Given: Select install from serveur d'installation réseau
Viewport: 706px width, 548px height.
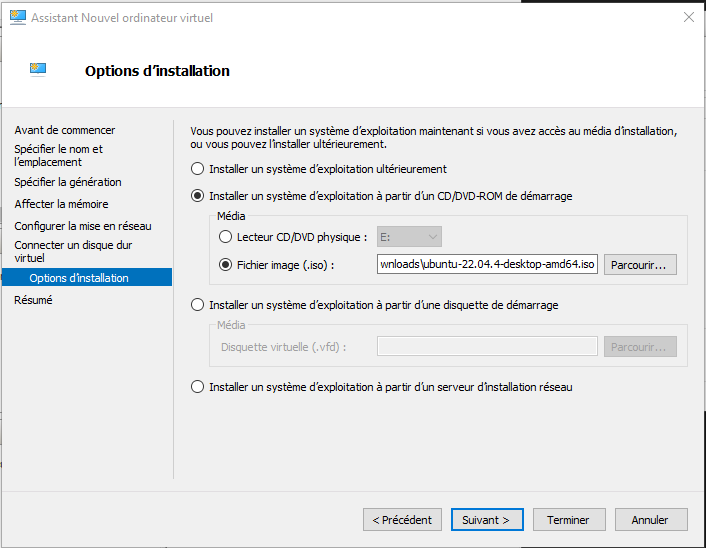Looking at the screenshot, I should point(197,387).
